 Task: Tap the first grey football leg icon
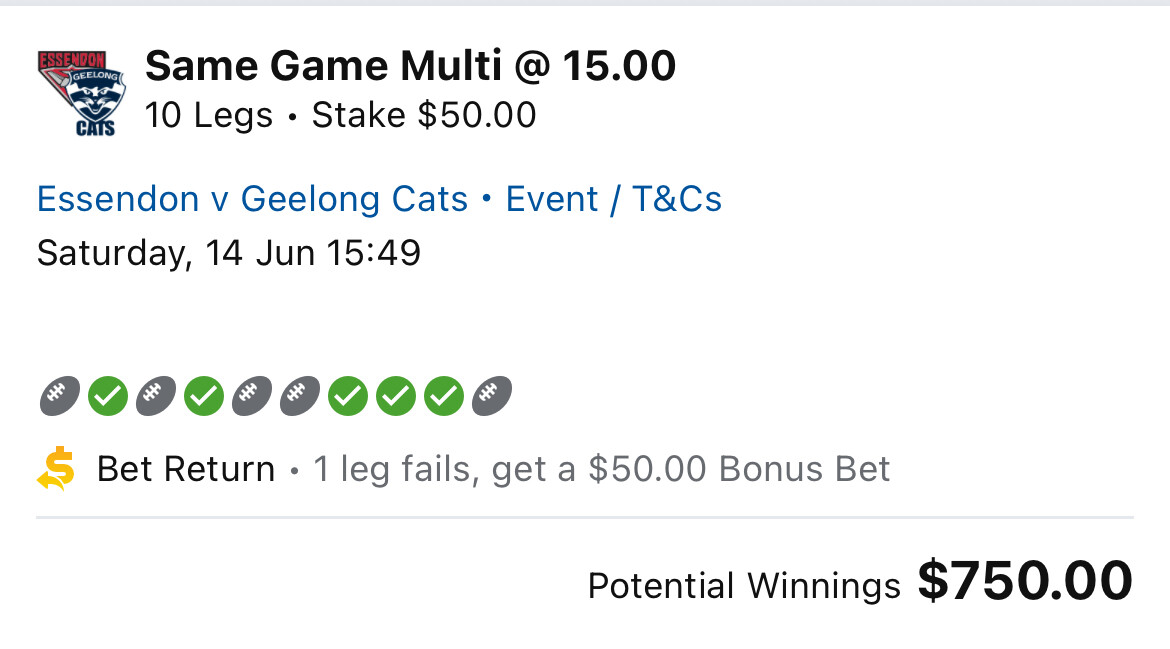(60, 395)
